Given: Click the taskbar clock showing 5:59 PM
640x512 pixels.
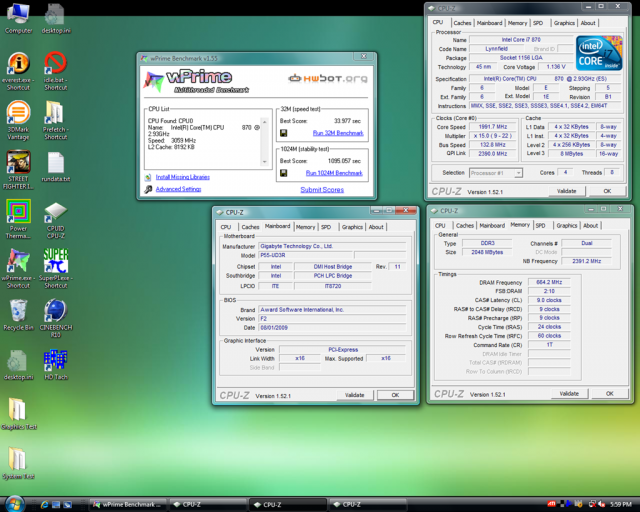Looking at the screenshot, I should click(x=620, y=505).
